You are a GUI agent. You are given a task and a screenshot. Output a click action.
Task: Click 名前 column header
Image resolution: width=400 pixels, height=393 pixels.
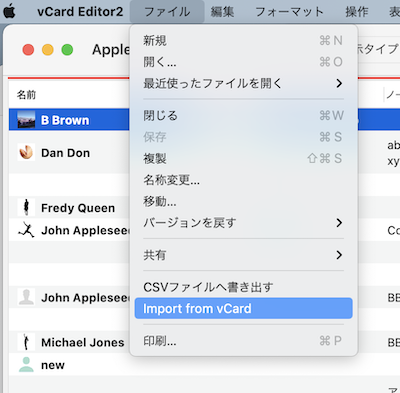(x=26, y=95)
